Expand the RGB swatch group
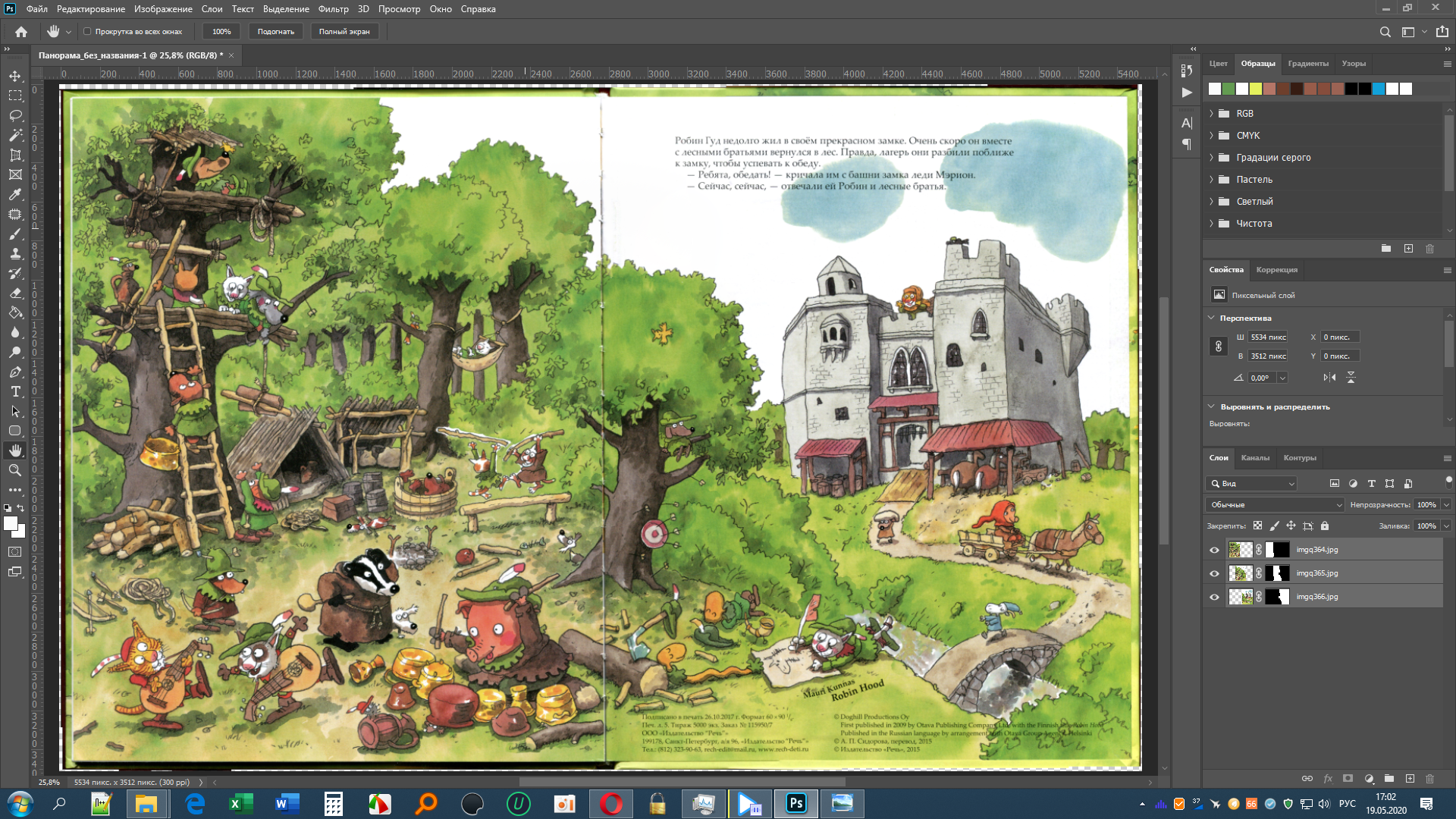 click(1211, 114)
